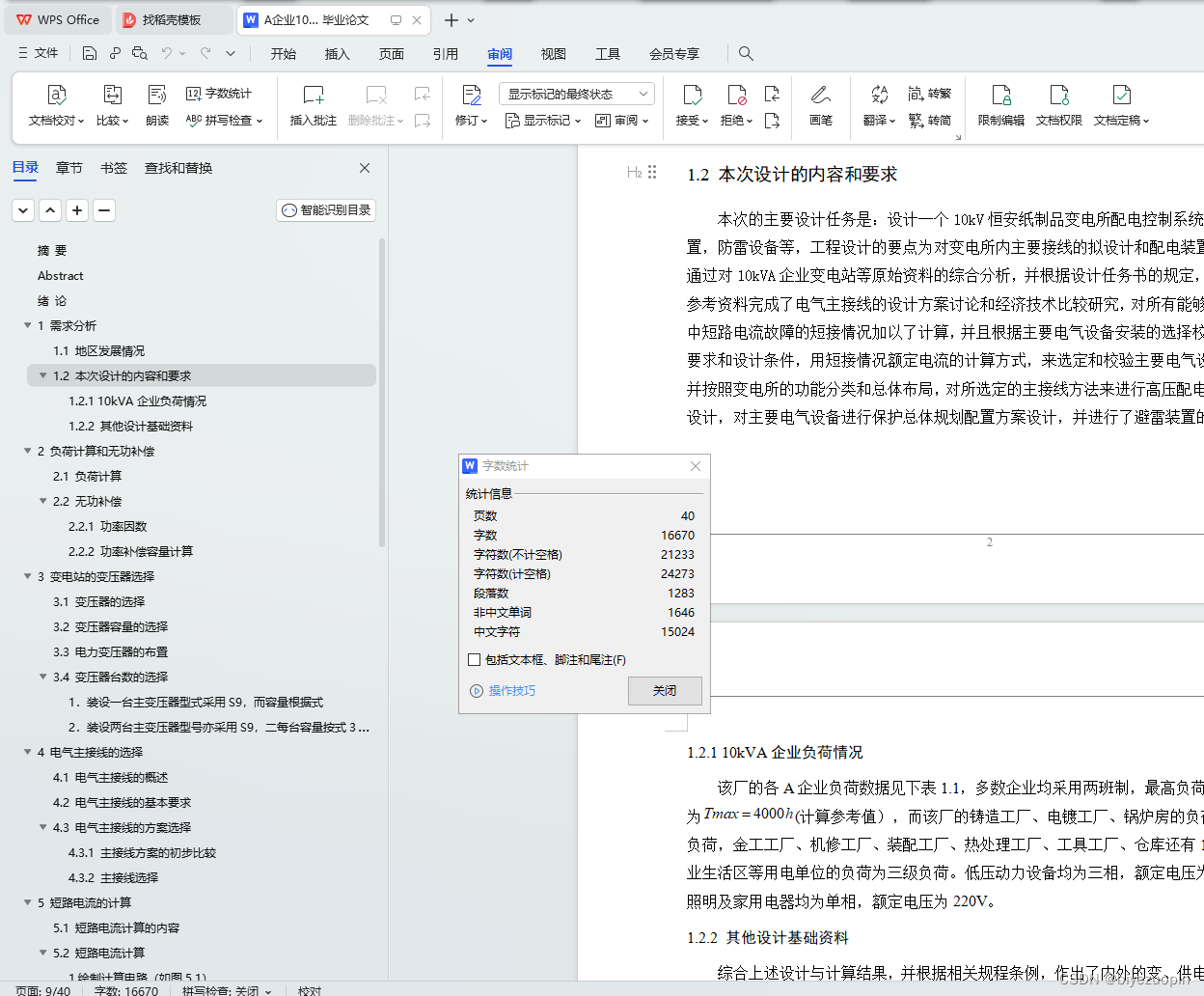Toggle 拼写检查 status in the status bar
The image size is (1204, 996).
(x=225, y=990)
